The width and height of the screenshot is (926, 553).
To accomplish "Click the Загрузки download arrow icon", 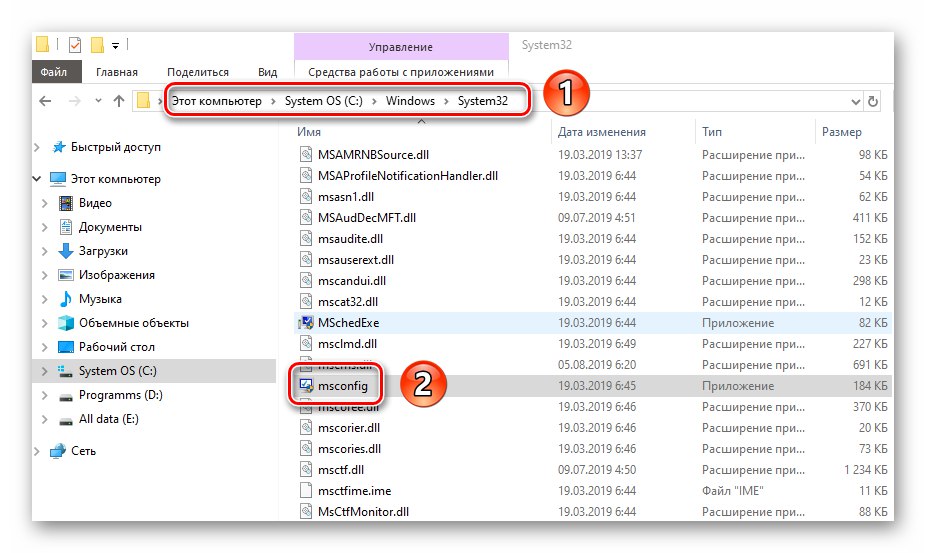I will 66,251.
